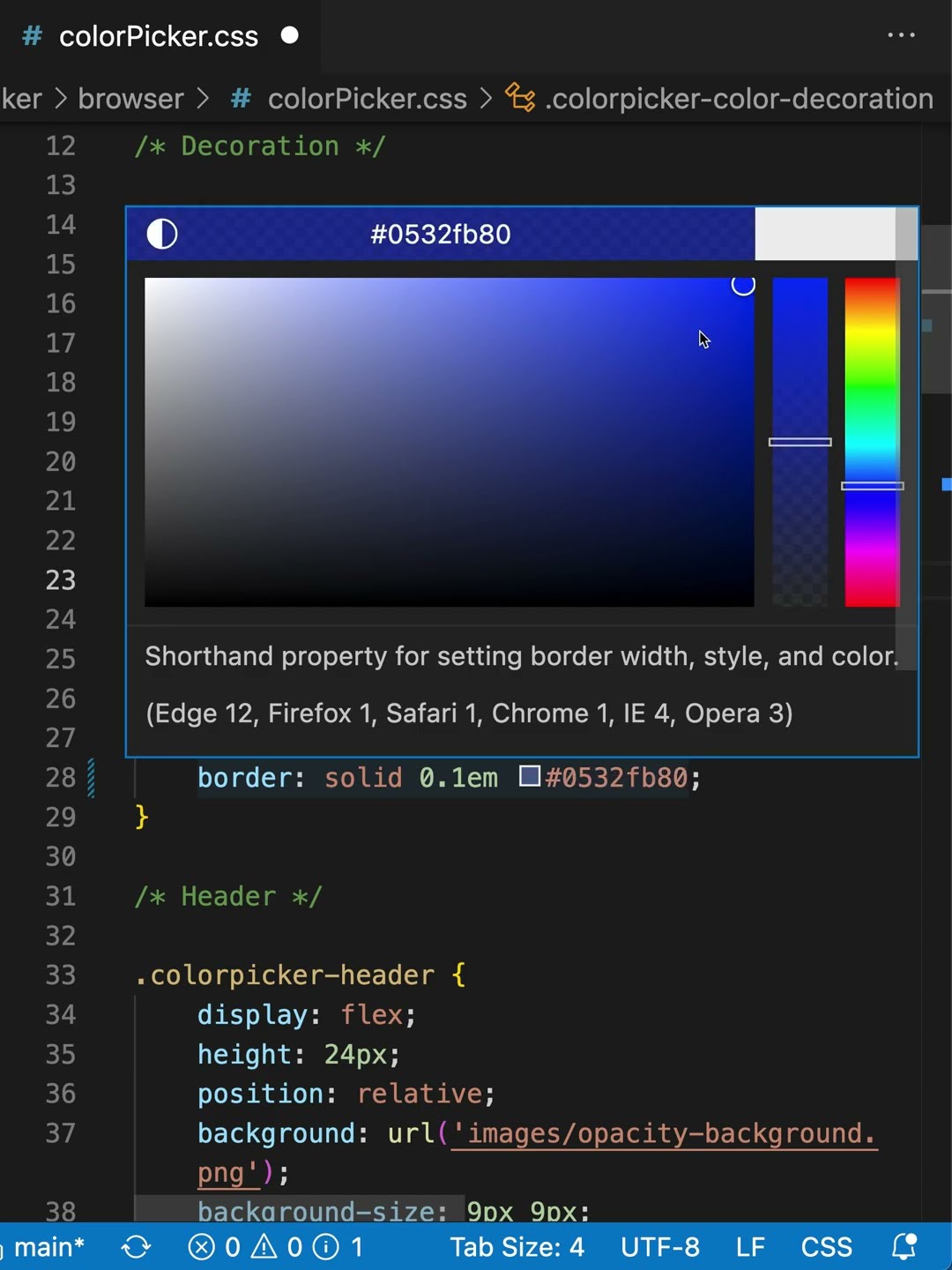Click the warnings triangle icon in status bar
The image size is (952, 1270).
click(x=264, y=1246)
